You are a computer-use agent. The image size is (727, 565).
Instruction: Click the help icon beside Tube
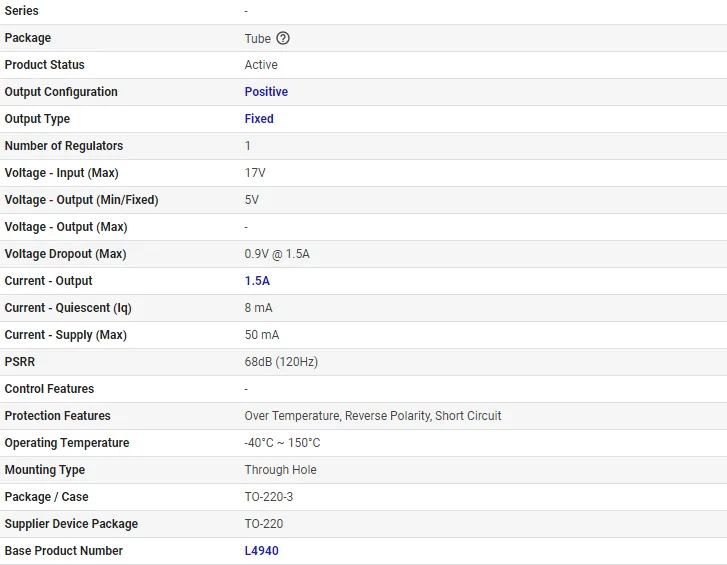coord(283,38)
